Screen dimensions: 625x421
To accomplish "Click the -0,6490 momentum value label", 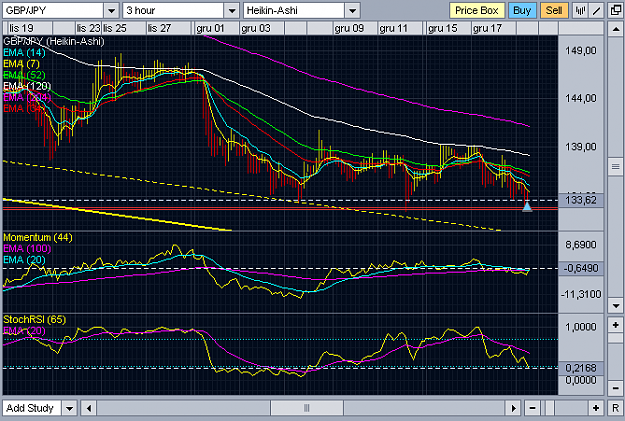I will click(581, 268).
